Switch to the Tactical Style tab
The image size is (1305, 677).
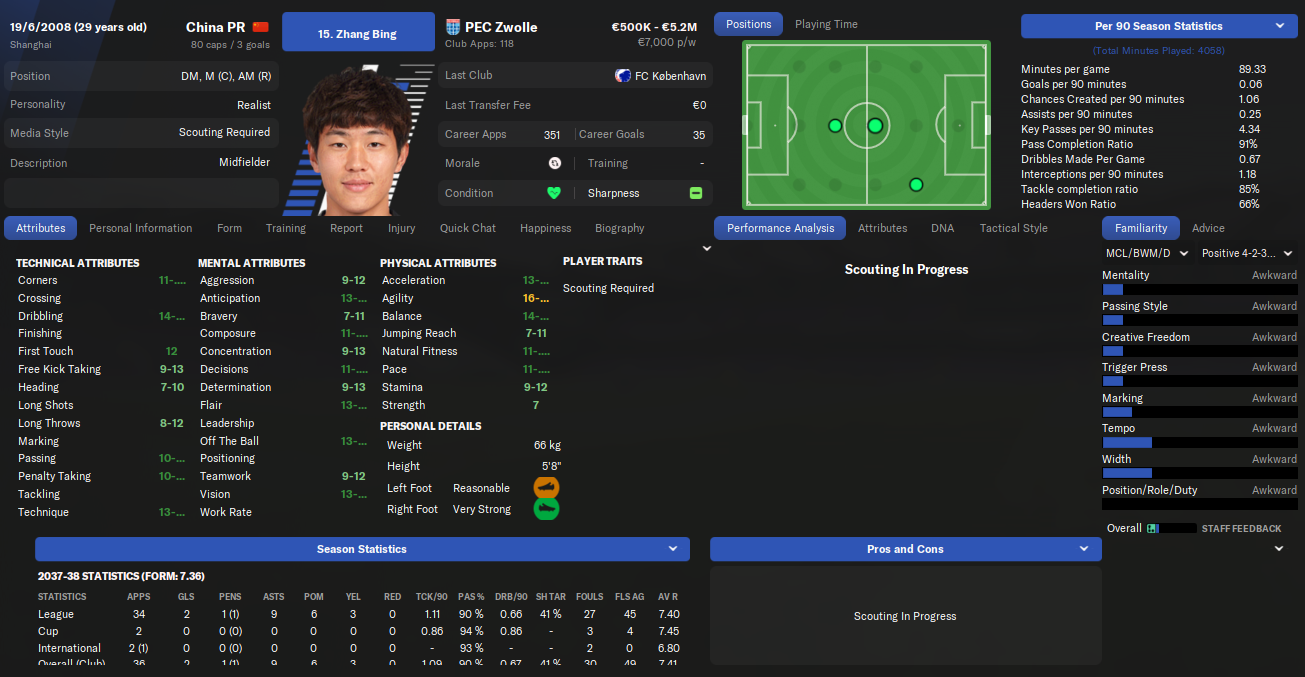click(x=1014, y=228)
